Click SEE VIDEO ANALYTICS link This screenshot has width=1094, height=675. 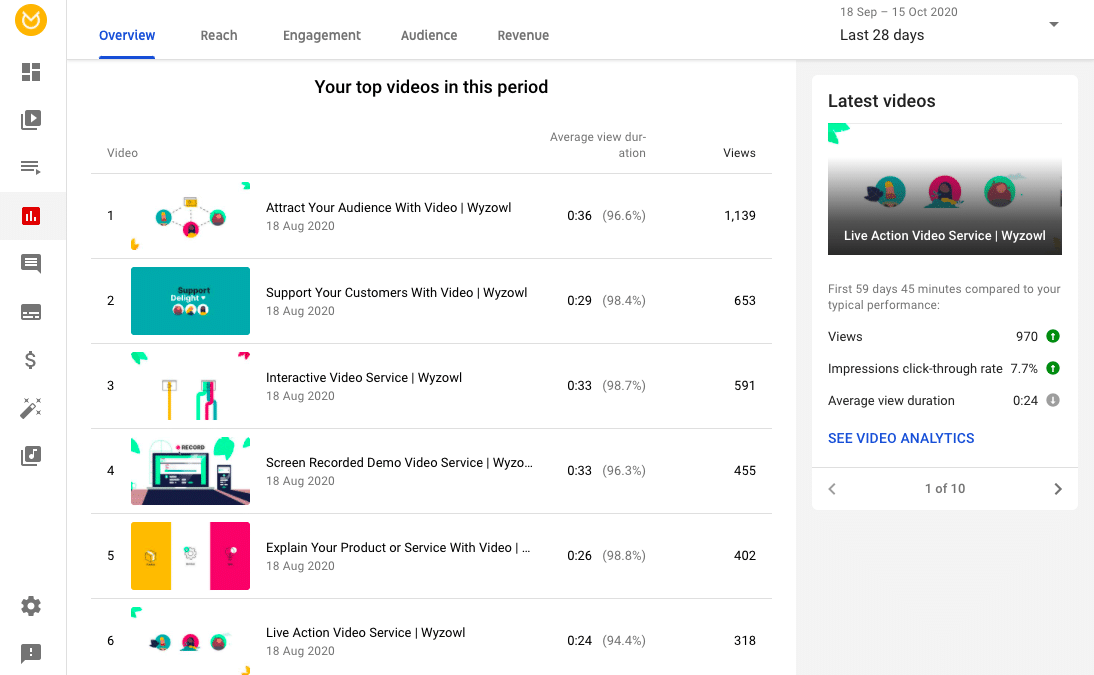901,438
